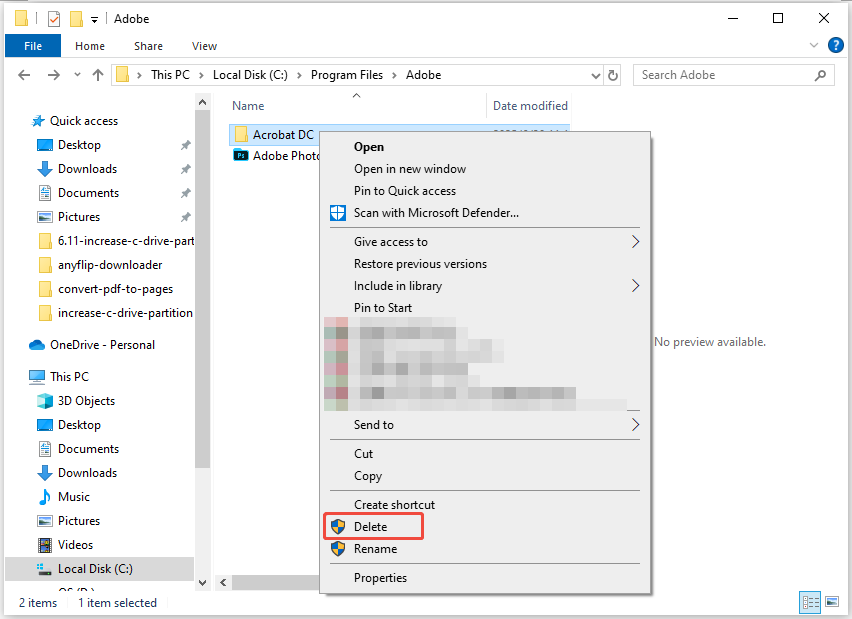852x619 pixels.
Task: Choose Open in context menu
Action: [x=368, y=147]
